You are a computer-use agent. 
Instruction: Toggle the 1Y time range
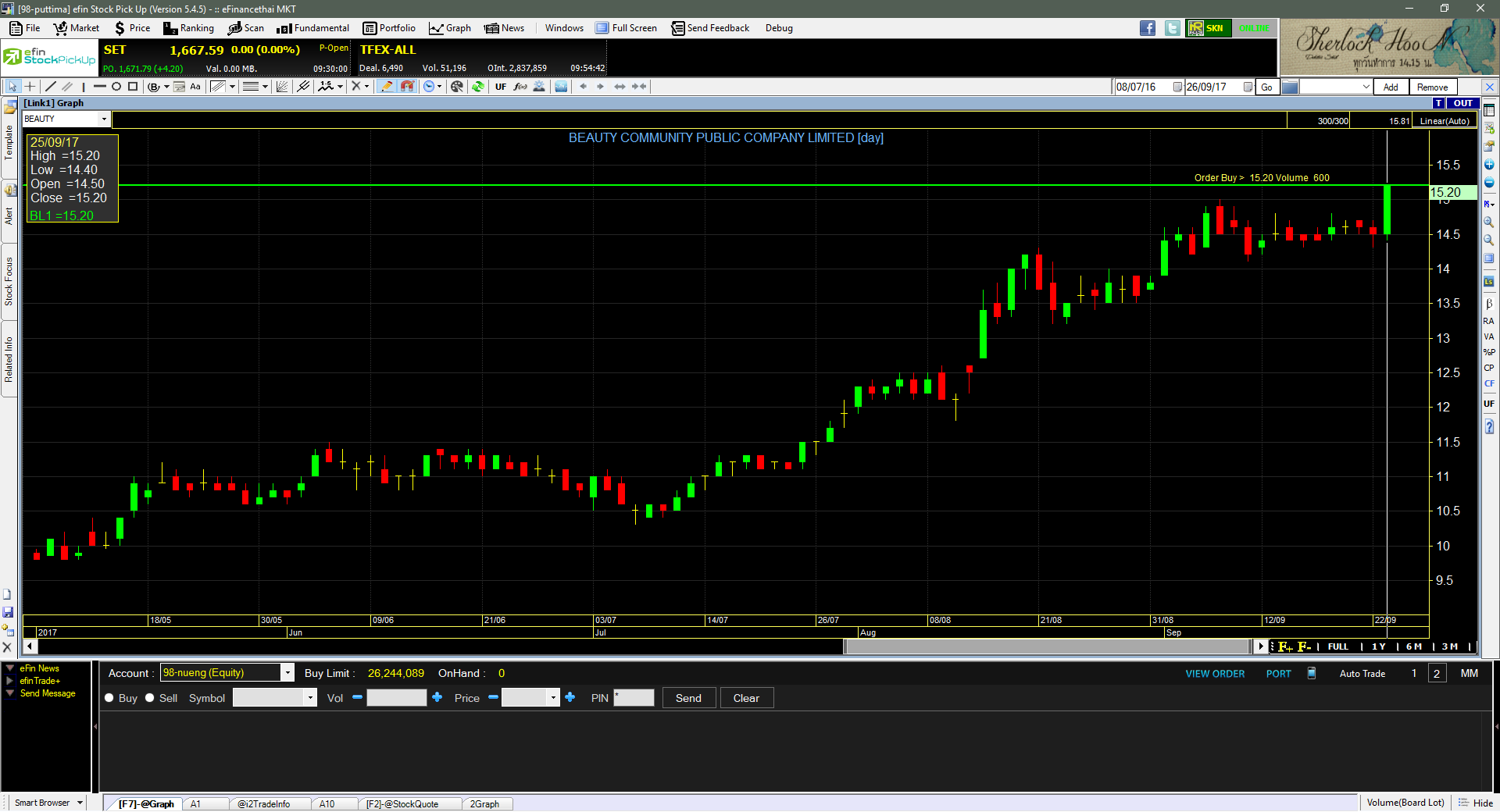tap(1378, 646)
